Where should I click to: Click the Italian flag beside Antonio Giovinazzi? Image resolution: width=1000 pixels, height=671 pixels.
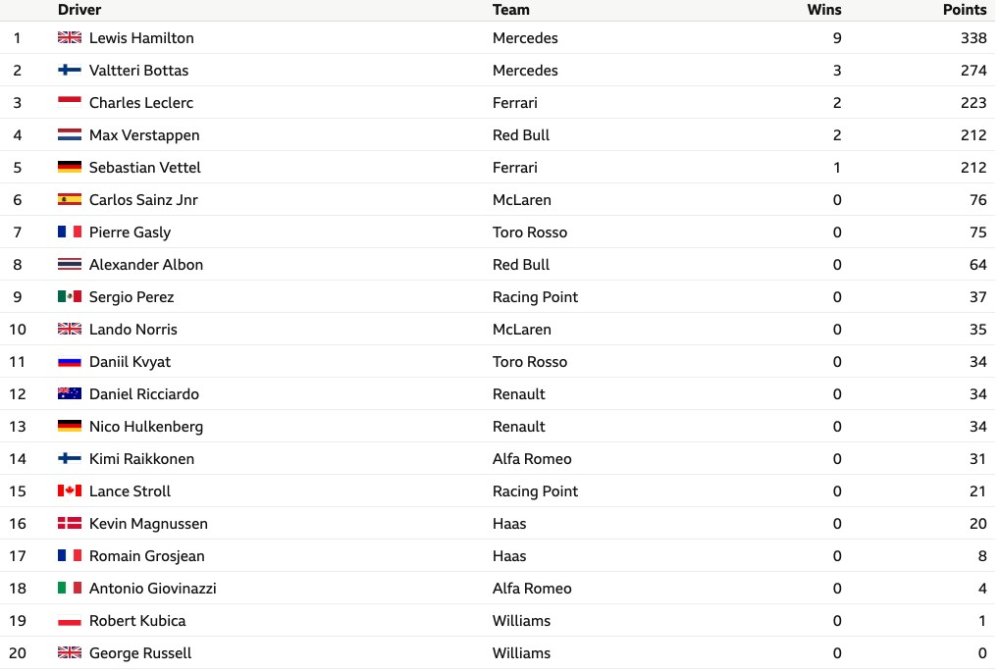(70, 587)
